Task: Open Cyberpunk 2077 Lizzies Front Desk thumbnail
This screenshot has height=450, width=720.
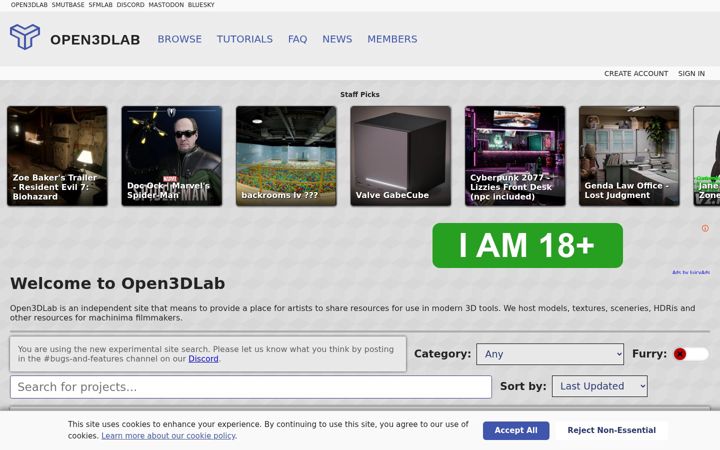Action: coord(515,156)
